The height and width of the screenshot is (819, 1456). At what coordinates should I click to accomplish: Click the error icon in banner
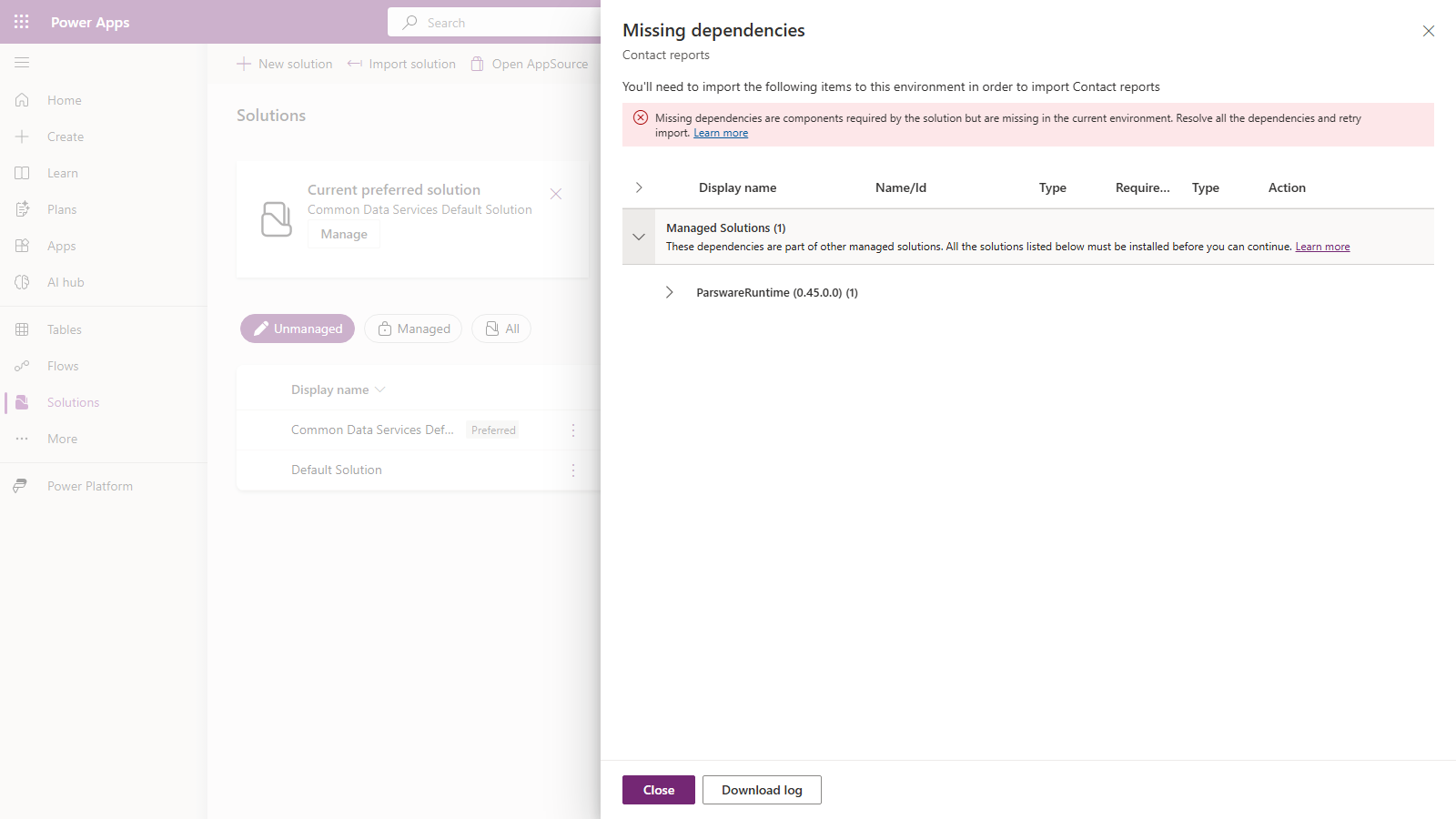(641, 117)
